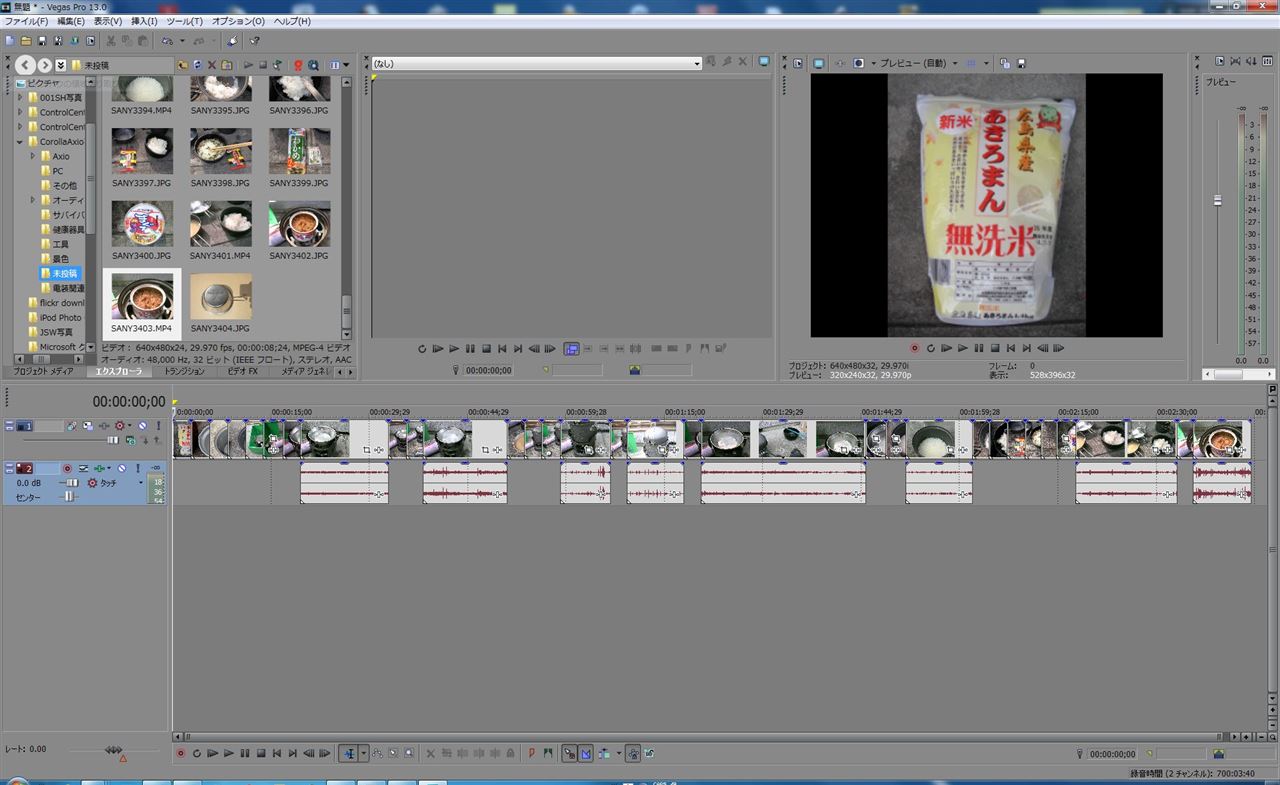Switch to the ビデオ FX tab
This screenshot has width=1280, height=785.
(x=242, y=371)
